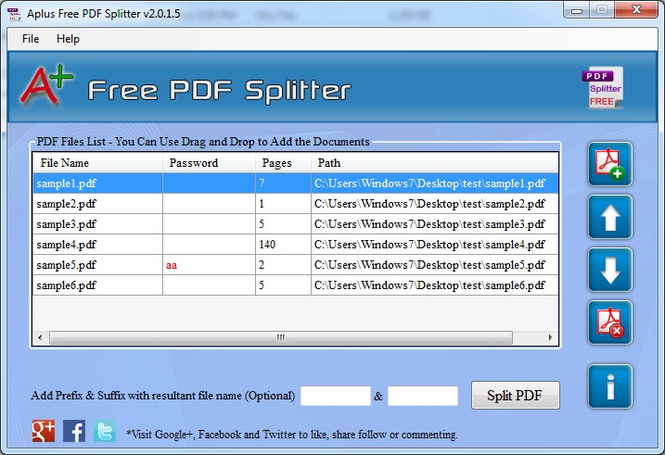
Task: Select sample4.pdf in the file list
Action: pos(98,244)
